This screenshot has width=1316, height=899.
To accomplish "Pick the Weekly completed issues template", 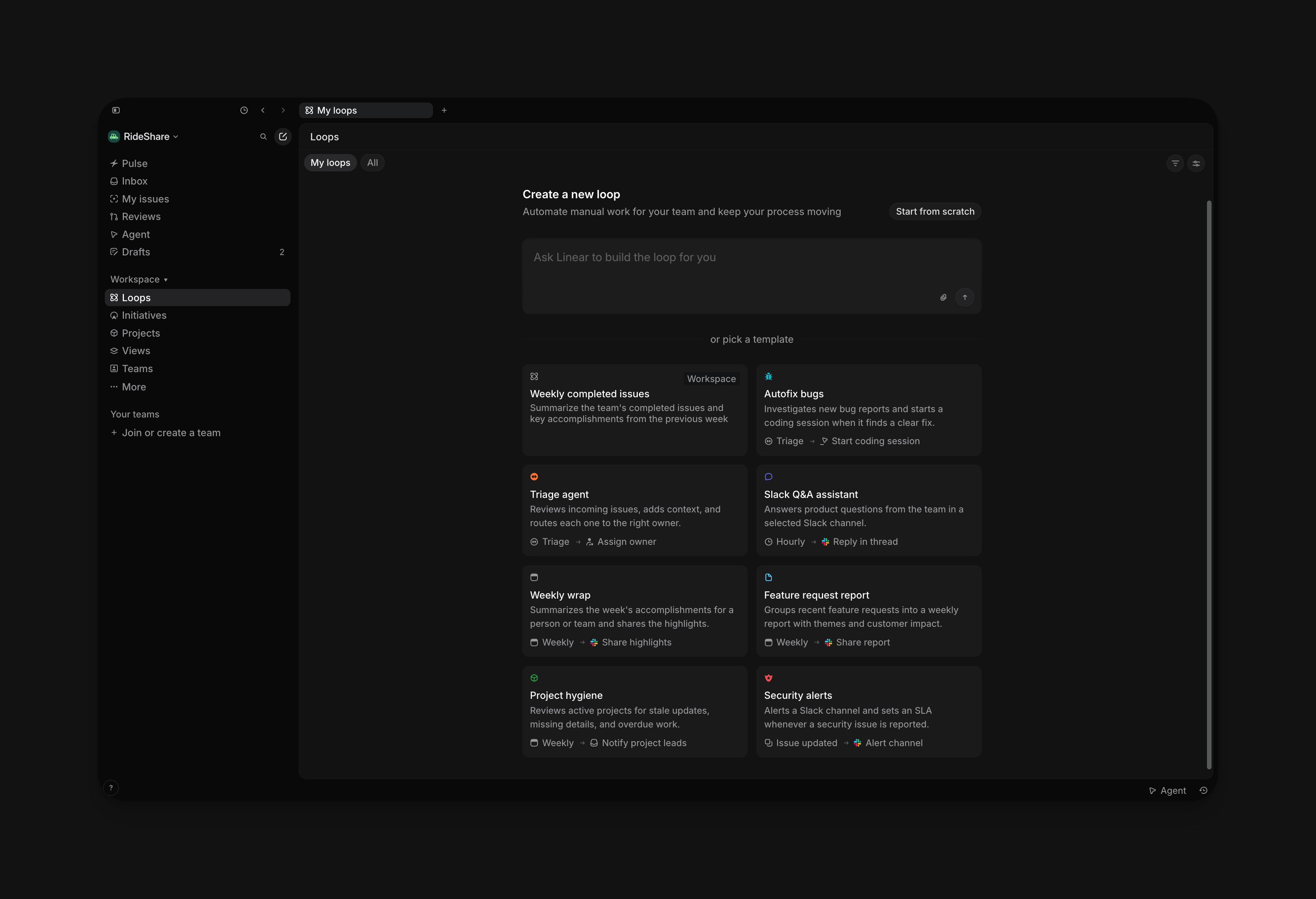I will point(635,410).
